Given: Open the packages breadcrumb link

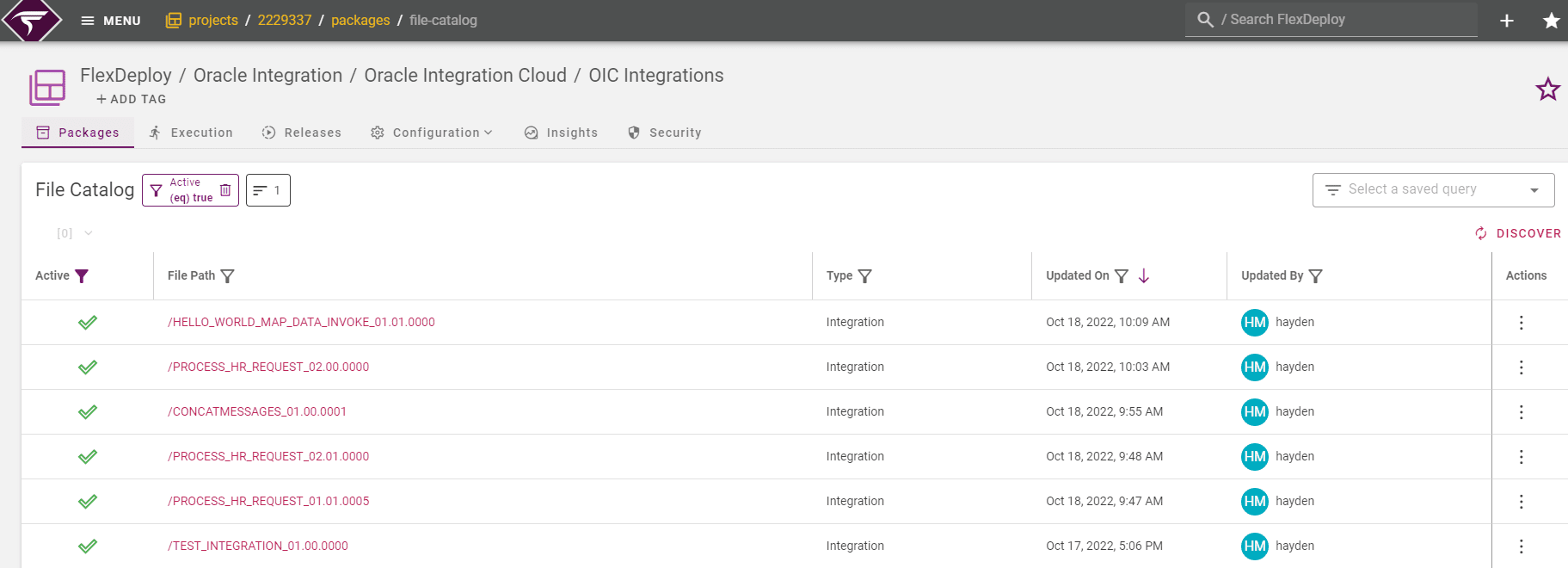Looking at the screenshot, I should click(360, 21).
